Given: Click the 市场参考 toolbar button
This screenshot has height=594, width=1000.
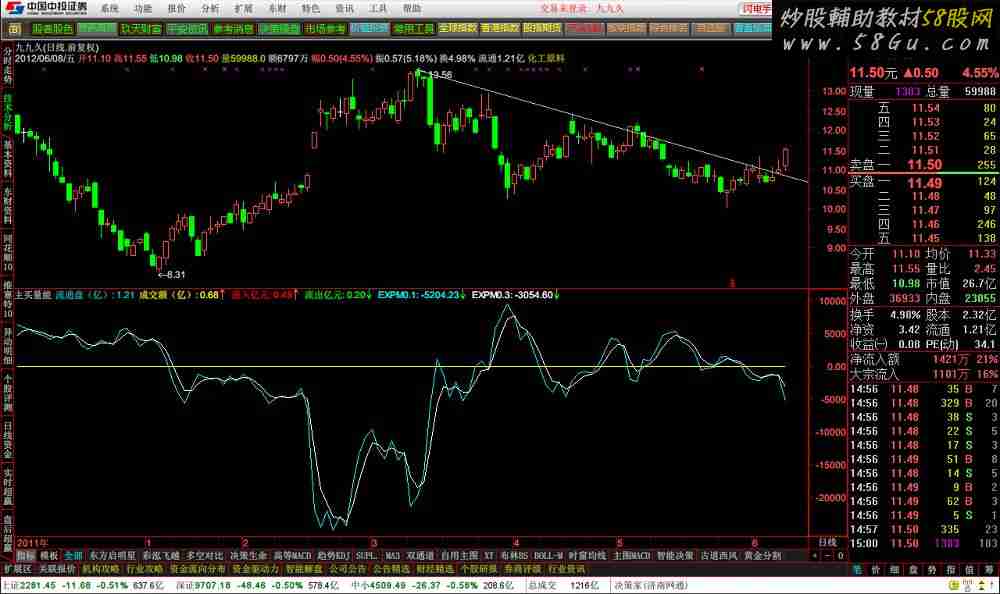Looking at the screenshot, I should [324, 29].
